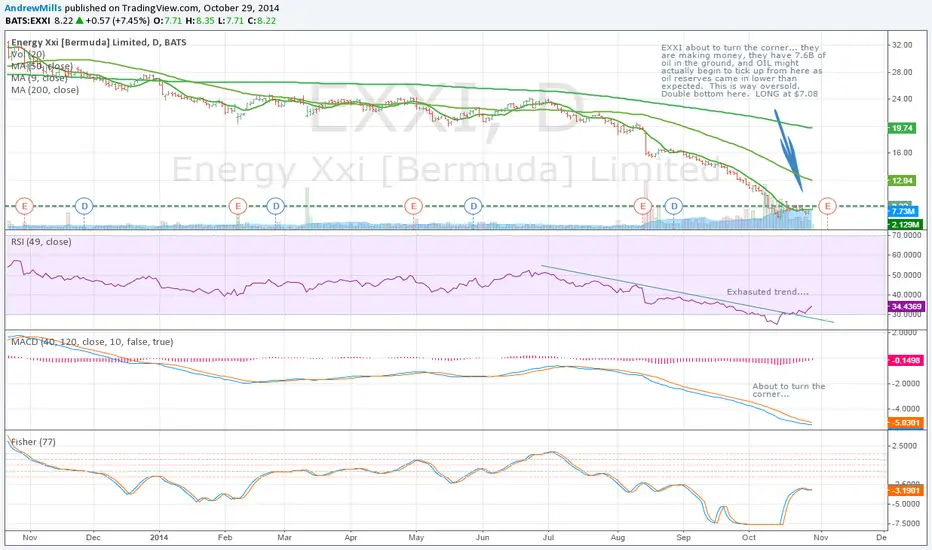Click the dividend D marker in late November 2013
Screen dimensions: 932x550
pos(84,206)
